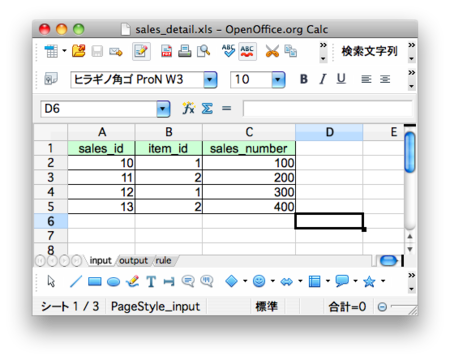450x360 pixels.
Task: Click the Save floppy disk icon
Action: tap(97, 51)
